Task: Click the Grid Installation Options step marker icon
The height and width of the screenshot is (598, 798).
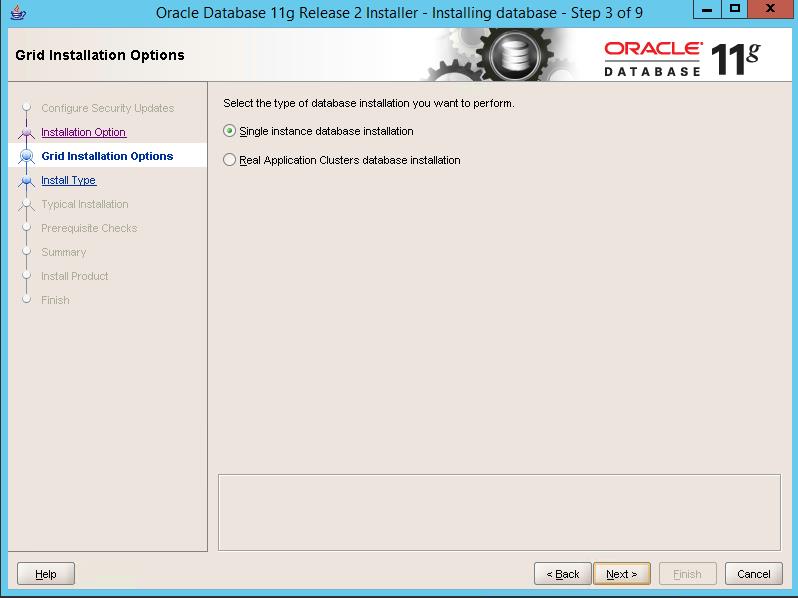Action: click(26, 156)
